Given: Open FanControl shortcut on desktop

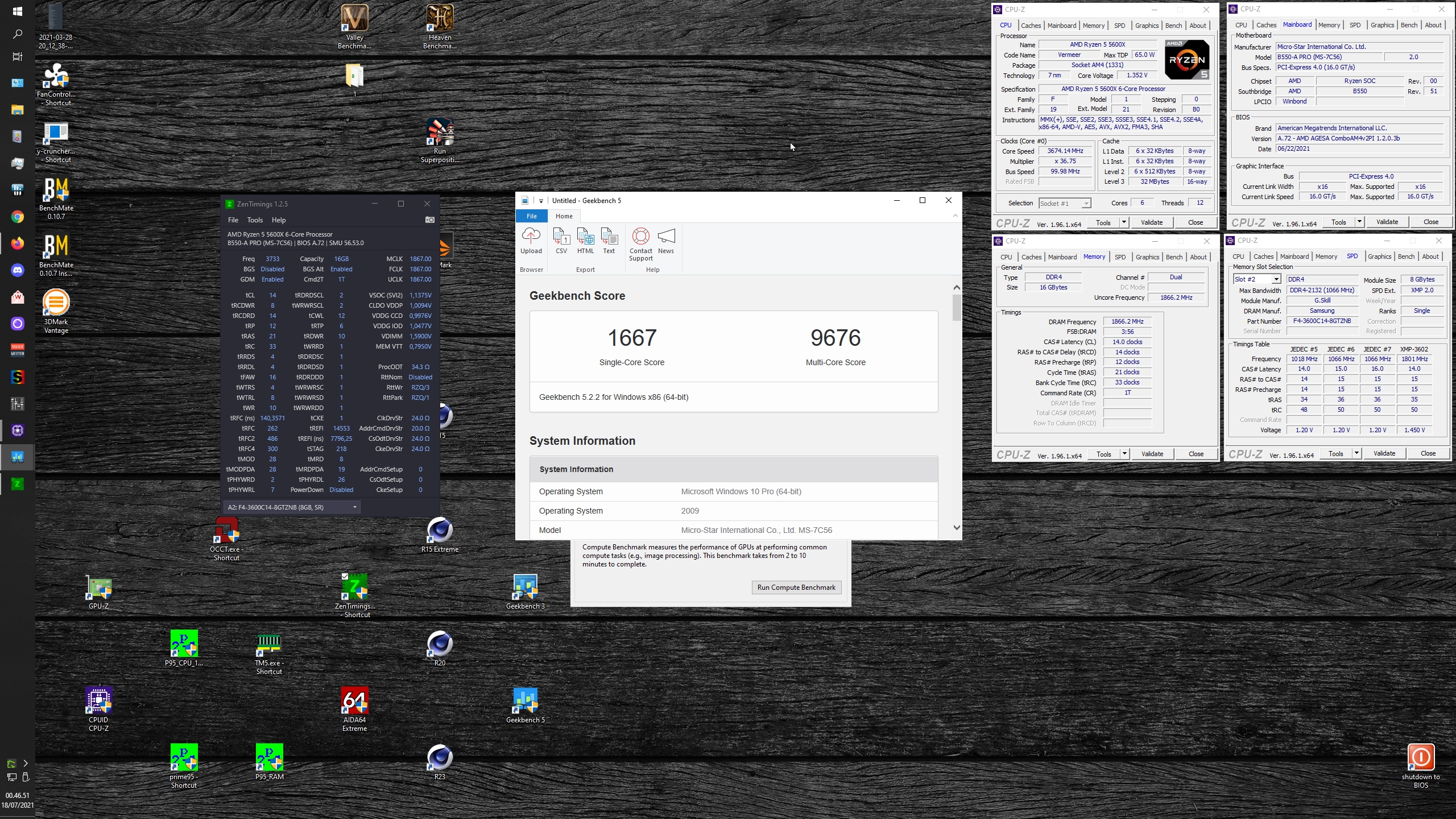Looking at the screenshot, I should pyautogui.click(x=56, y=84).
